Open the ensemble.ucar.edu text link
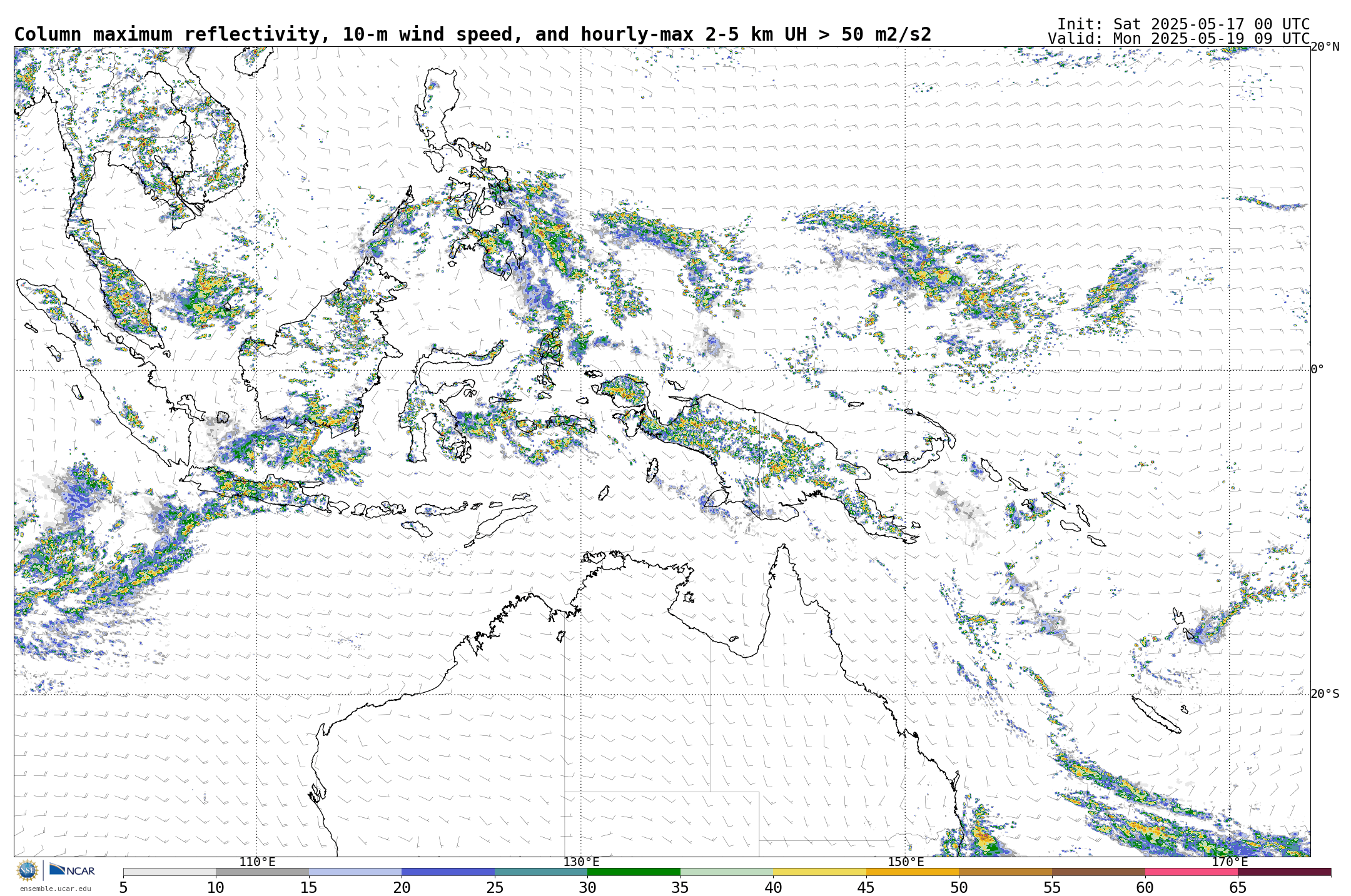Screen dimensions: 1351x896 pos(55,888)
